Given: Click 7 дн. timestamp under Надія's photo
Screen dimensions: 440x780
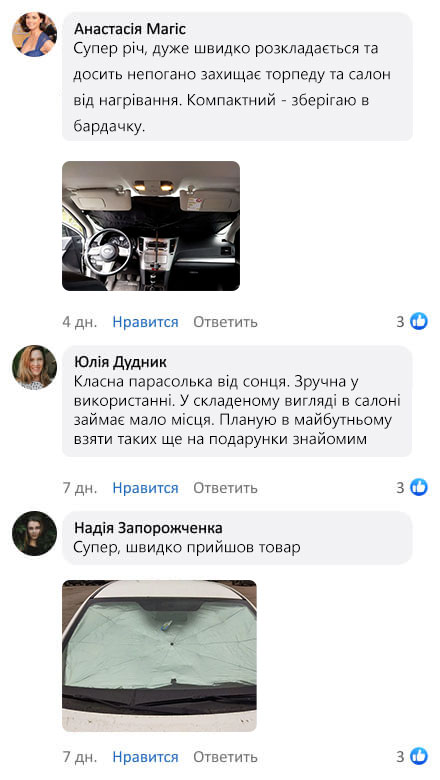Looking at the screenshot, I should pyautogui.click(x=80, y=757).
